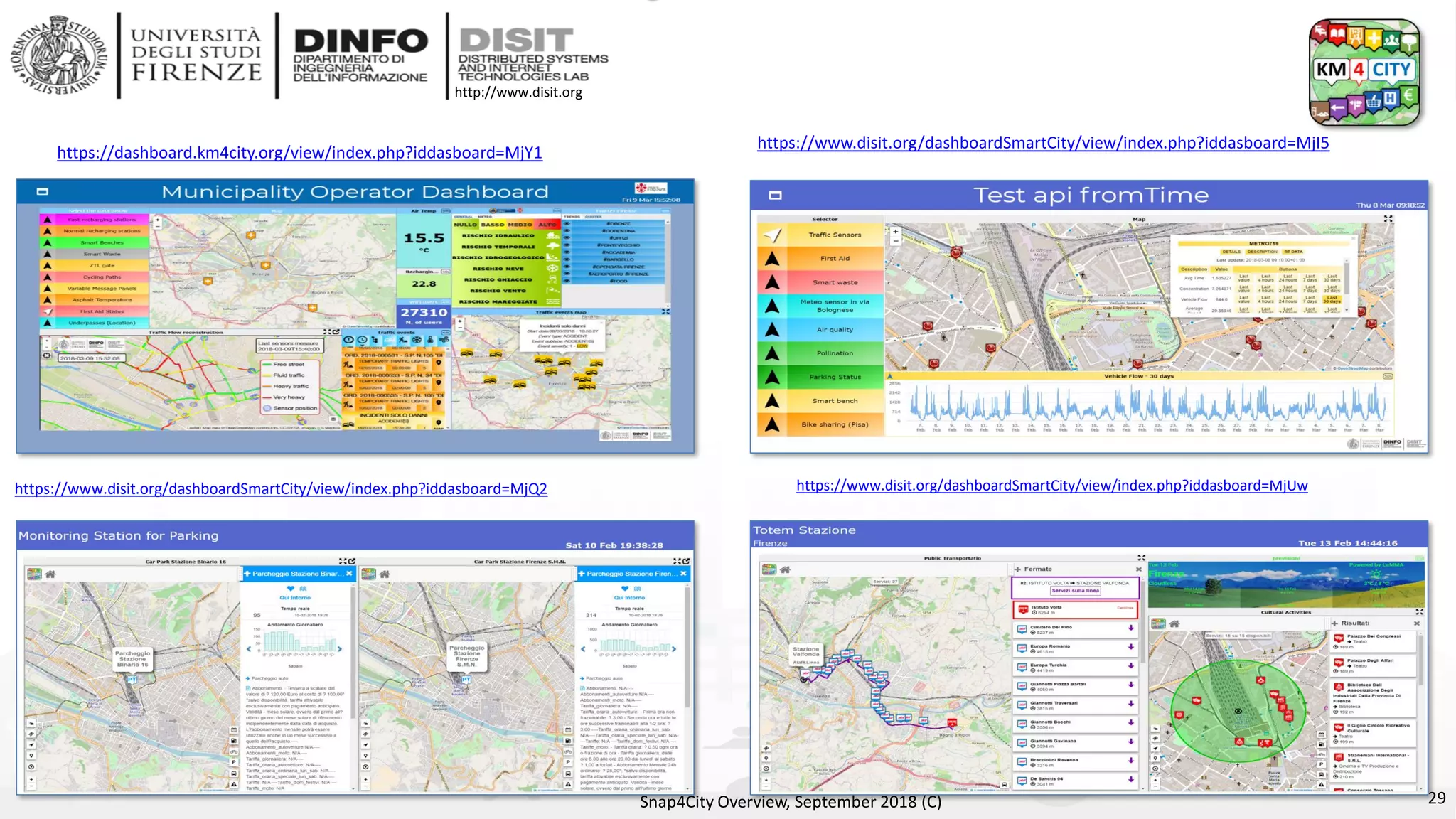Close Parcheggio Stazione Firen... panel

(683, 574)
